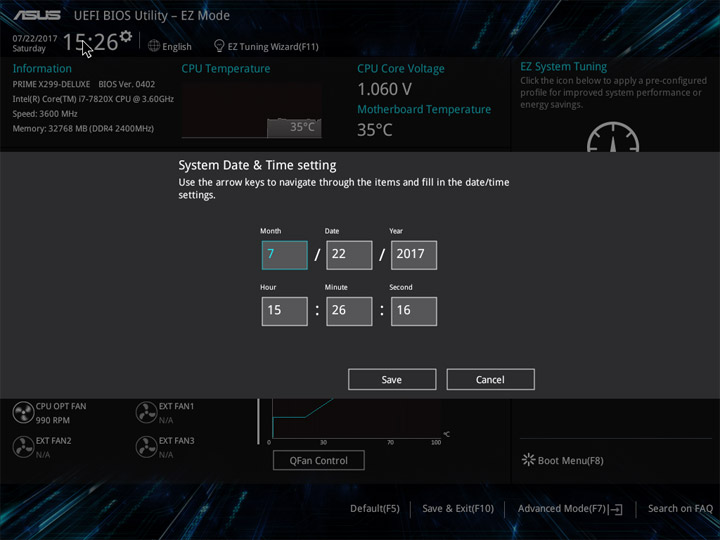This screenshot has width=720, height=540.
Task: Click the EXT FAN1 icon
Action: click(x=146, y=412)
